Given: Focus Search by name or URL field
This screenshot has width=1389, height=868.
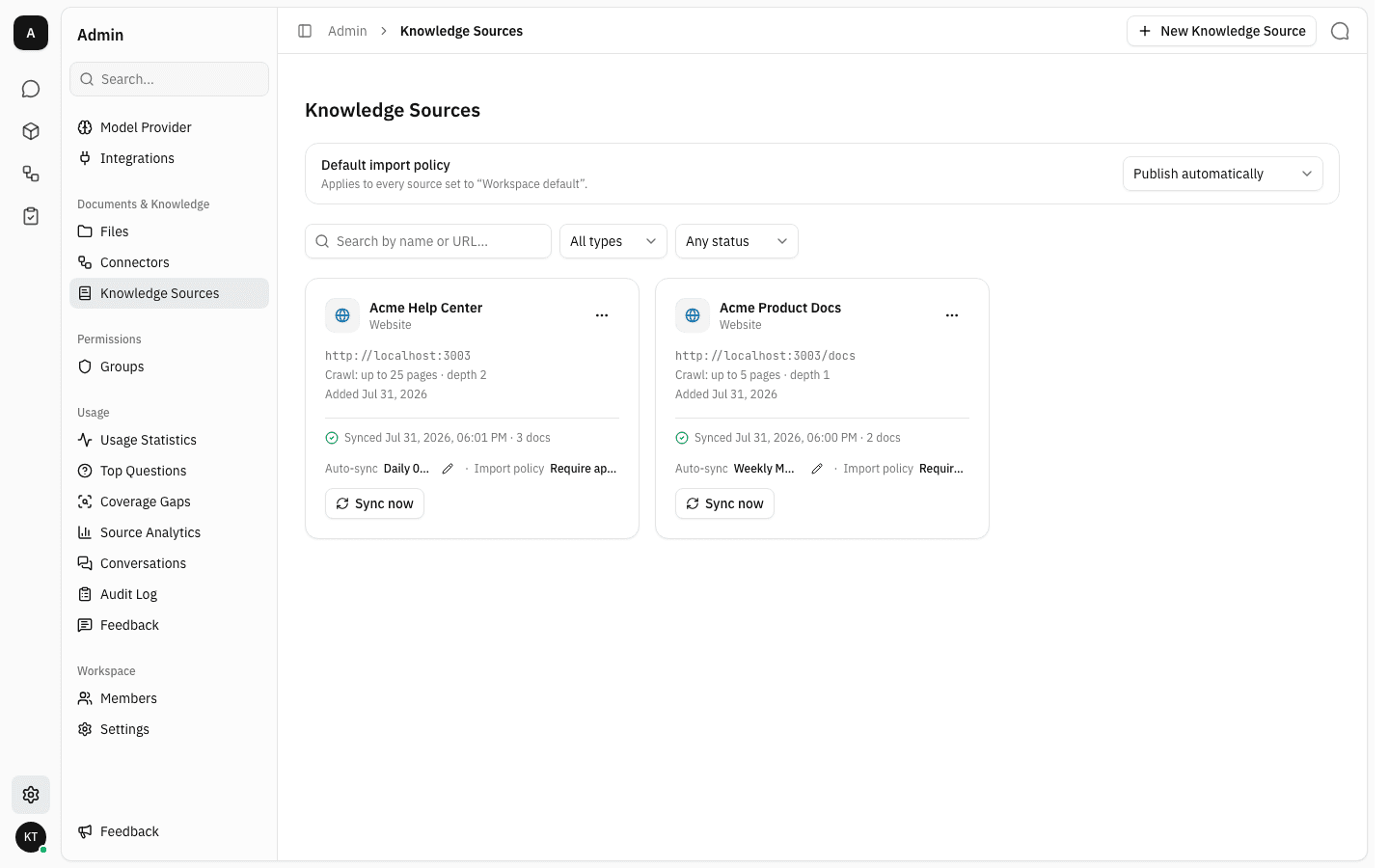Looking at the screenshot, I should pos(427,241).
